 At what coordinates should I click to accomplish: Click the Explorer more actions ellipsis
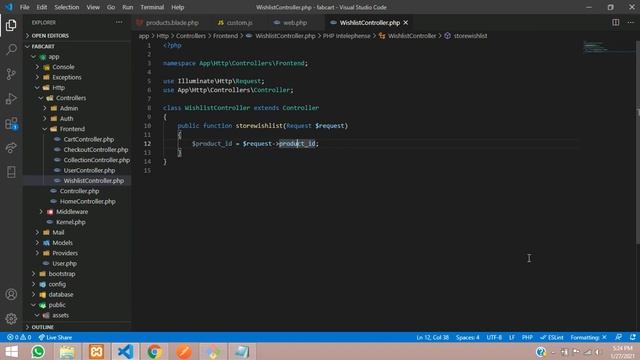tap(119, 22)
